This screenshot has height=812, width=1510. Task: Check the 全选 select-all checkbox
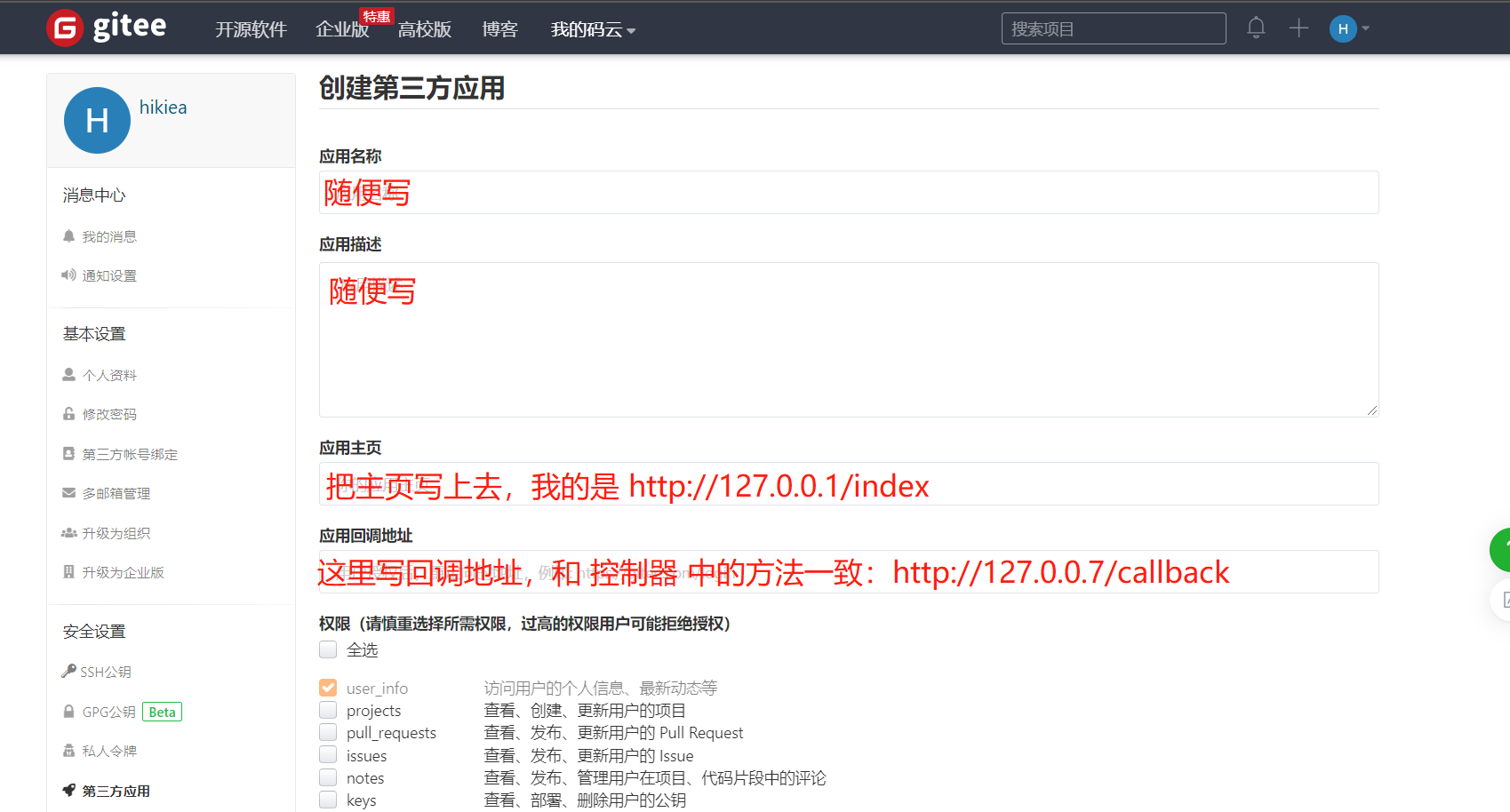coord(327,649)
